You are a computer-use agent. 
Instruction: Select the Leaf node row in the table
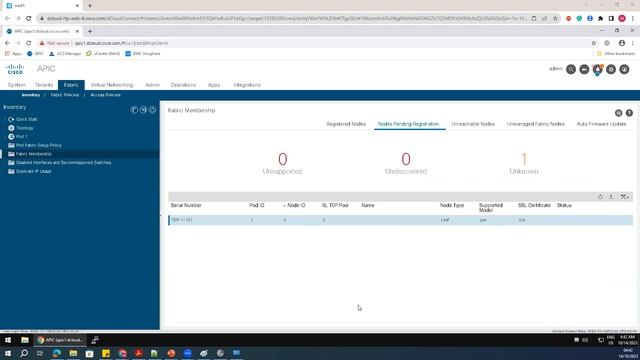click(400, 220)
